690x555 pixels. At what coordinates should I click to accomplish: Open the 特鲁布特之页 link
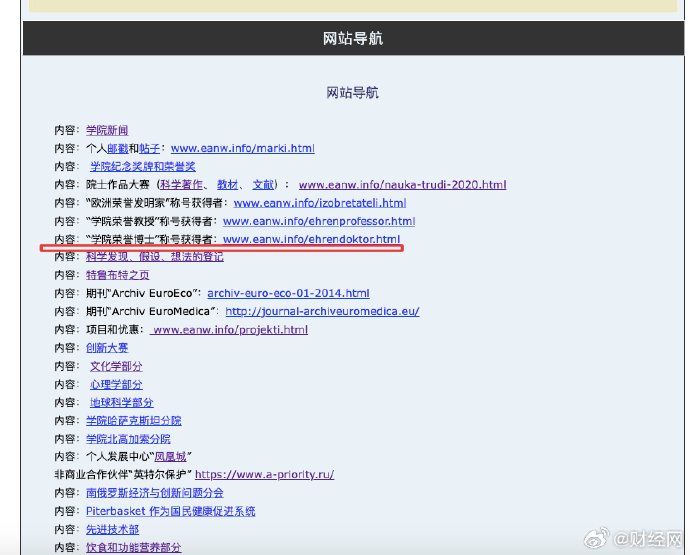(117, 275)
